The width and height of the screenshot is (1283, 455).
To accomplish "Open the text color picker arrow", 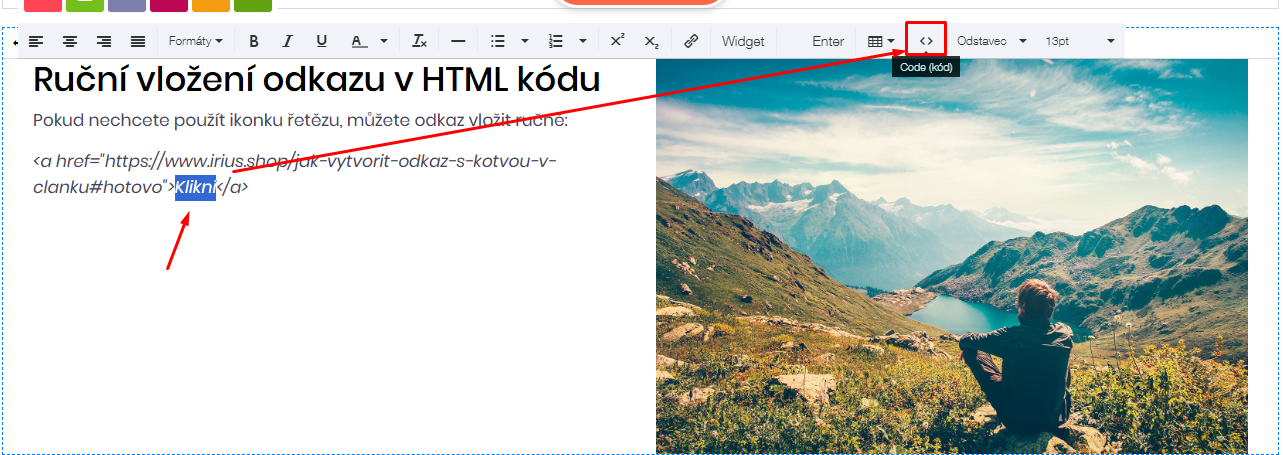I will click(x=384, y=41).
